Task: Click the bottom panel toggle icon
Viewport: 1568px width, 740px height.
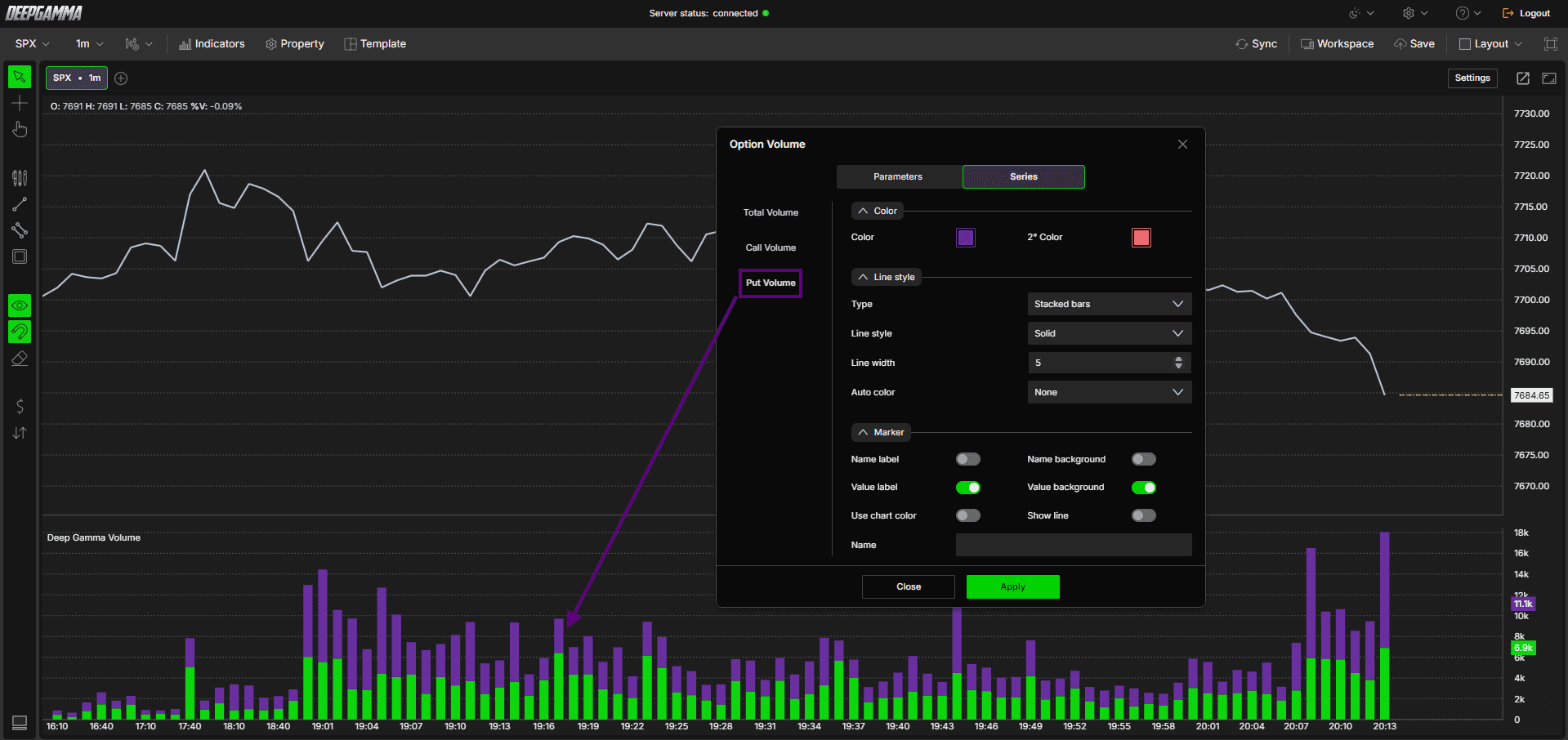Action: [20, 723]
